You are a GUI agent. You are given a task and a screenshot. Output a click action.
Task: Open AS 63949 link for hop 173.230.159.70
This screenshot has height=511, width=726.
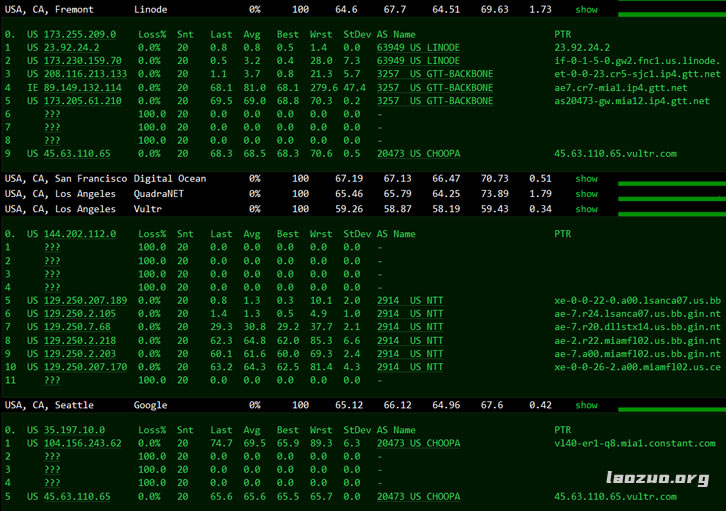(390, 61)
